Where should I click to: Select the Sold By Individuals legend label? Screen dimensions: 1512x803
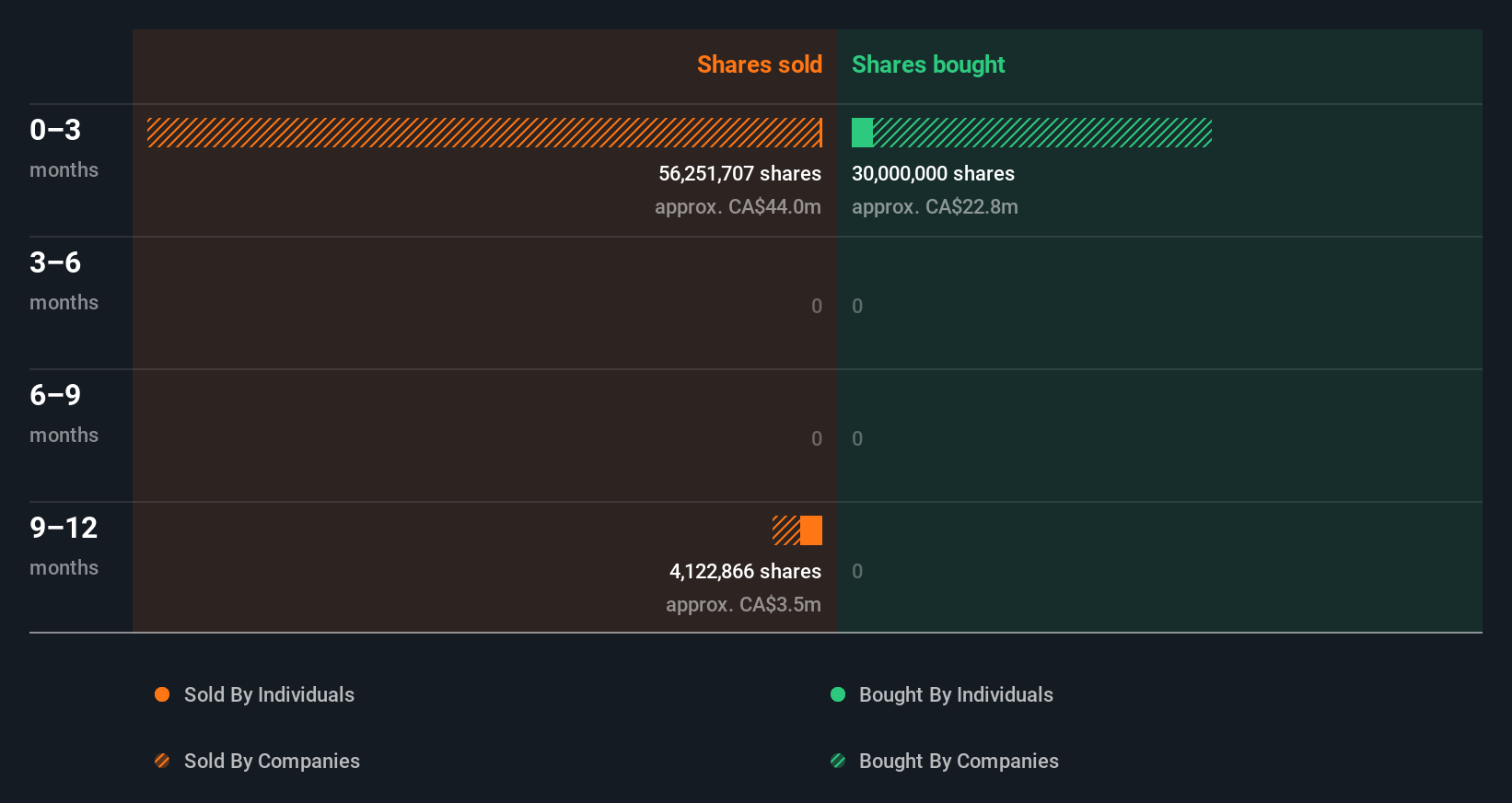click(269, 695)
